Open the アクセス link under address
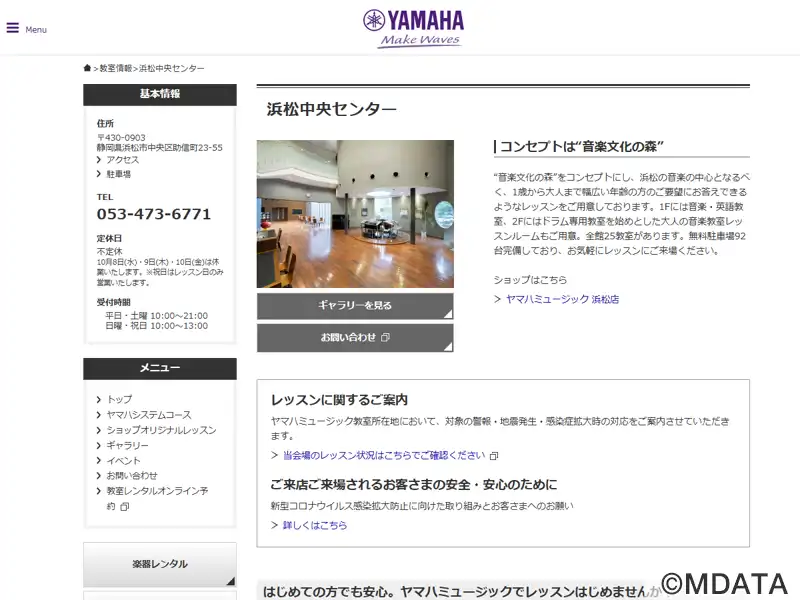Viewport: 800px width, 600px height. pyautogui.click(x=122, y=160)
